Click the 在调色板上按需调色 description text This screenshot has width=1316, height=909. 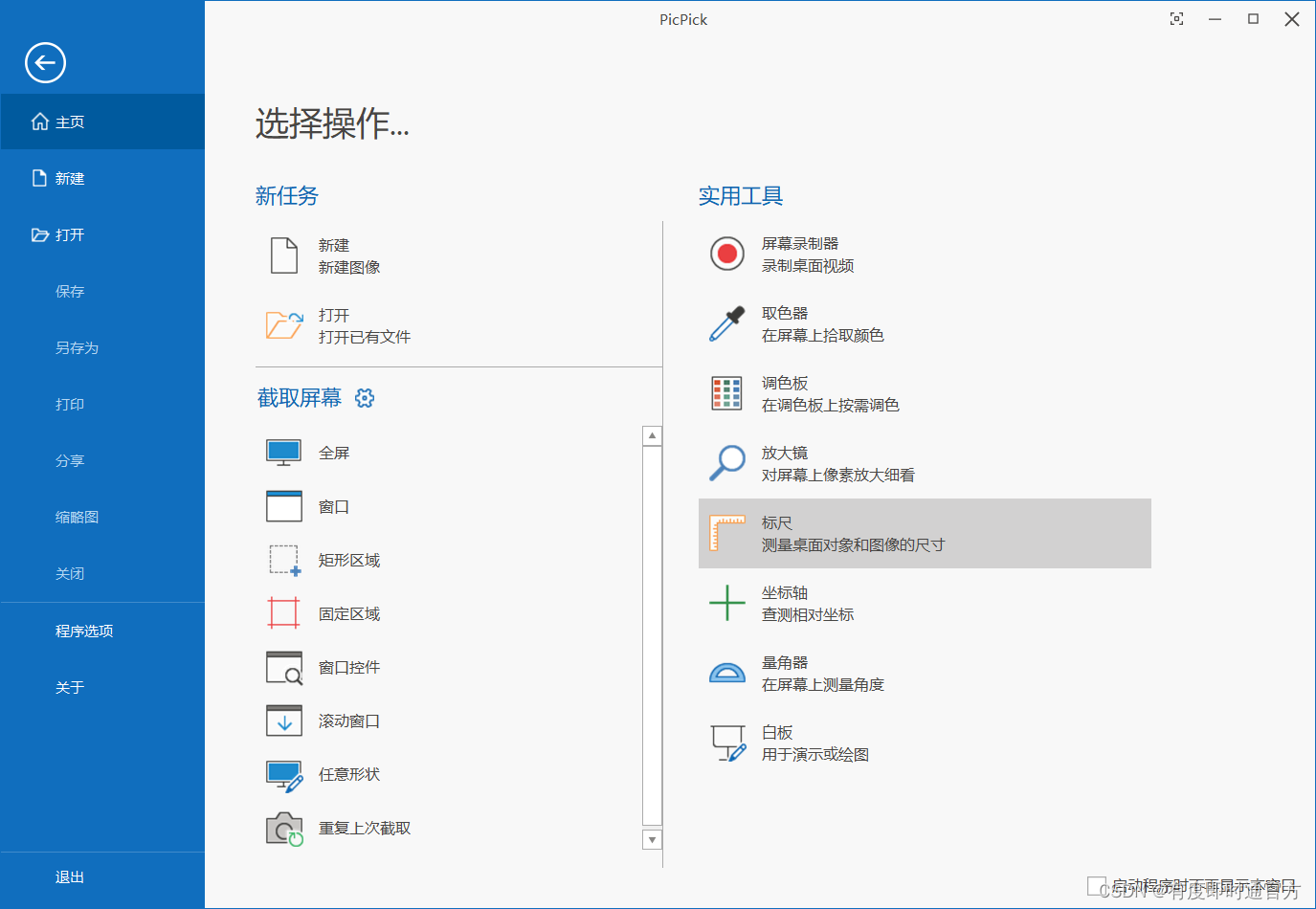click(x=831, y=406)
